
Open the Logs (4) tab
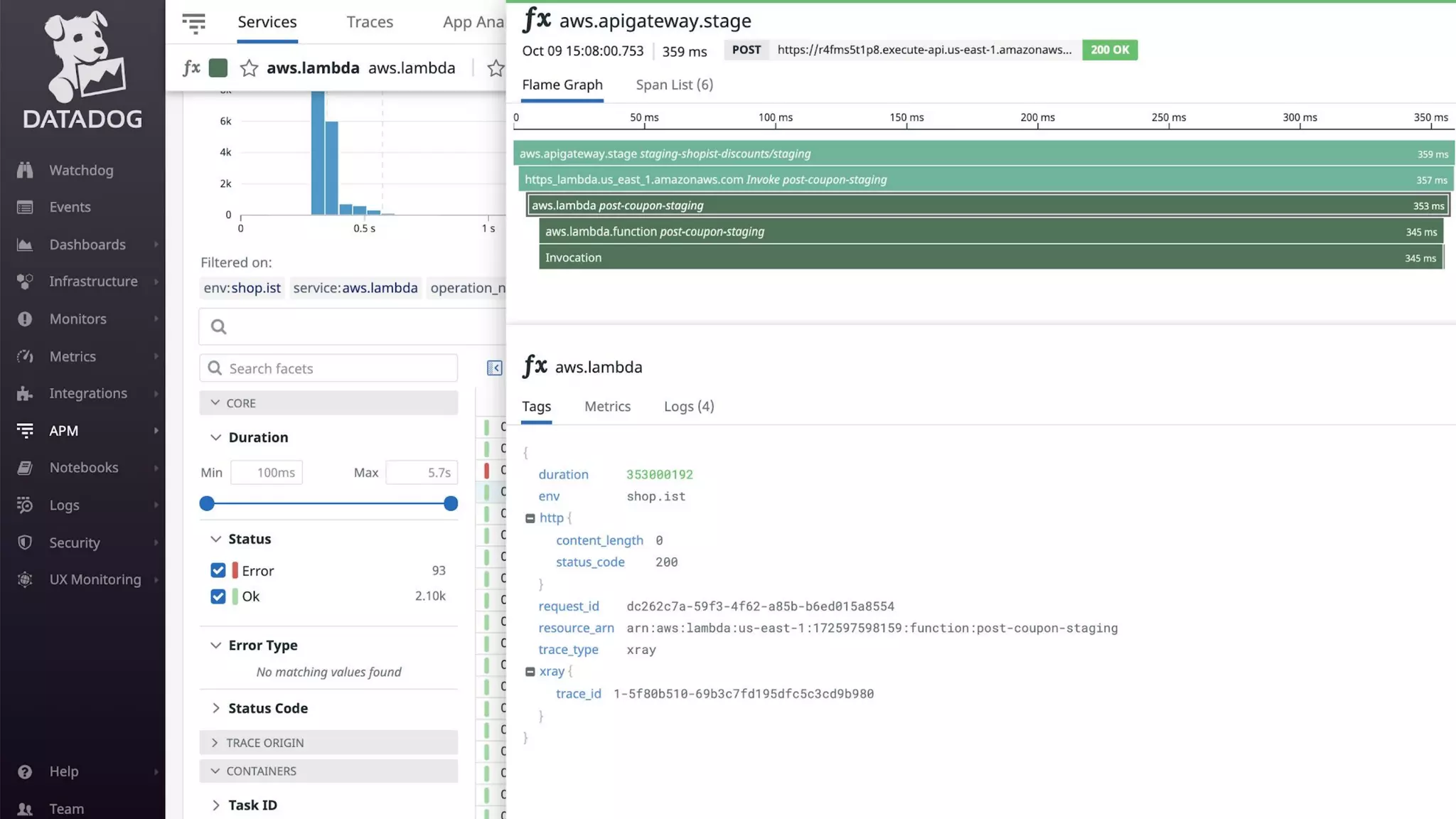pyautogui.click(x=689, y=406)
